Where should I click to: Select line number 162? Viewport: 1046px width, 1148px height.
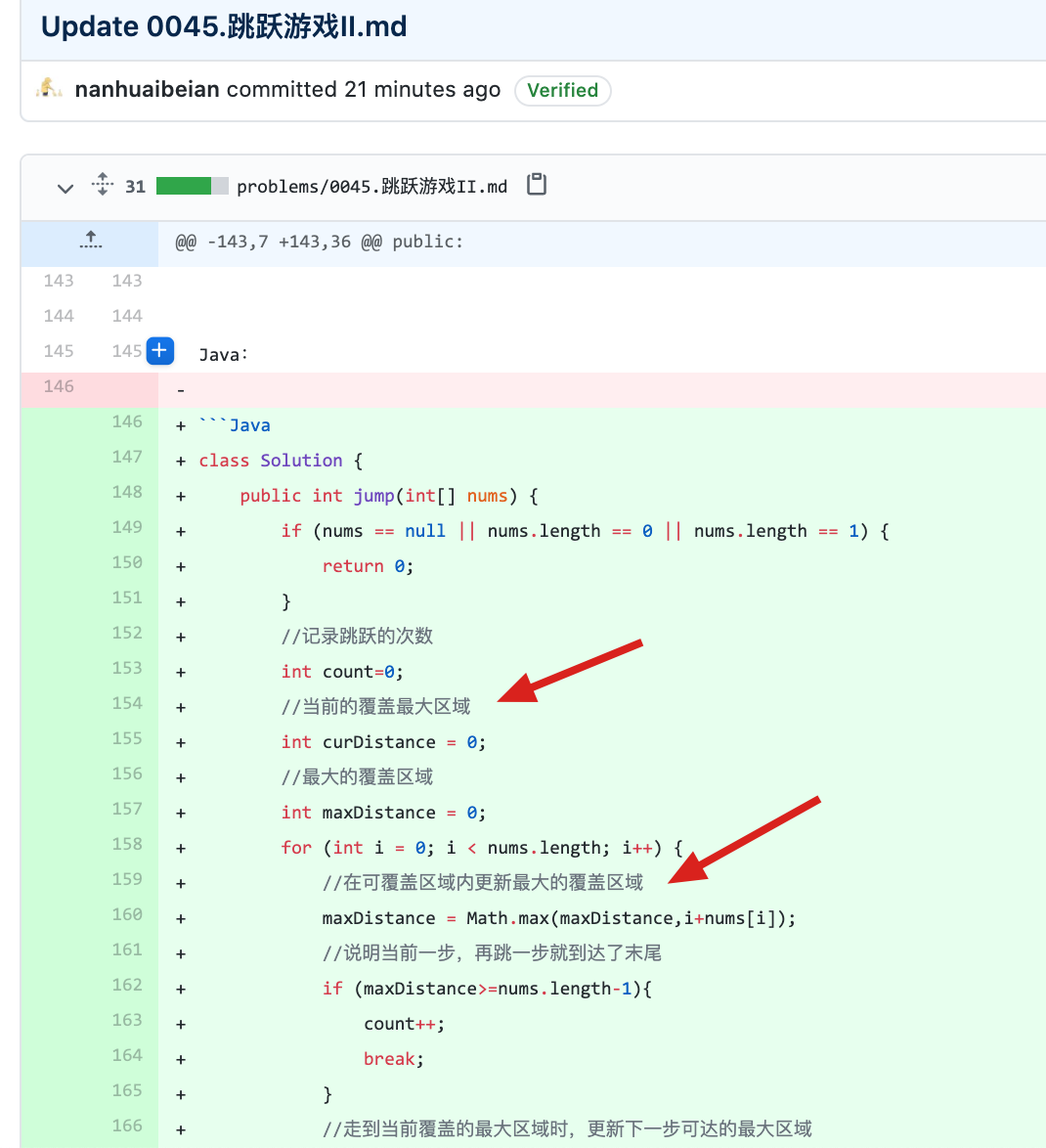pos(127,984)
